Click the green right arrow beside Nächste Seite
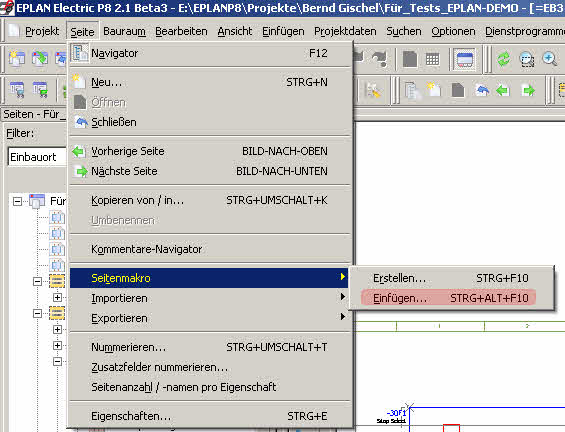Screen dimensions: 565x432 click(81, 171)
